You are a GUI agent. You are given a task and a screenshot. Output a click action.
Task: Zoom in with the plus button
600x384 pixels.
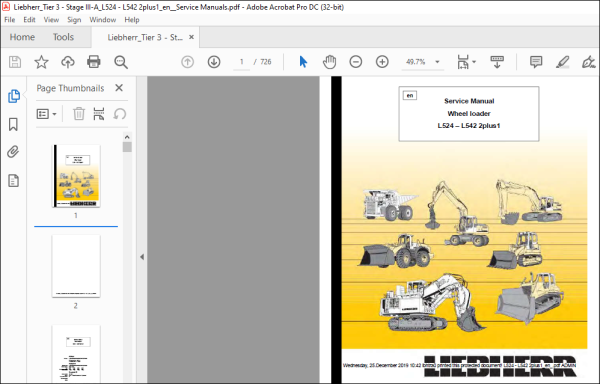tap(382, 62)
